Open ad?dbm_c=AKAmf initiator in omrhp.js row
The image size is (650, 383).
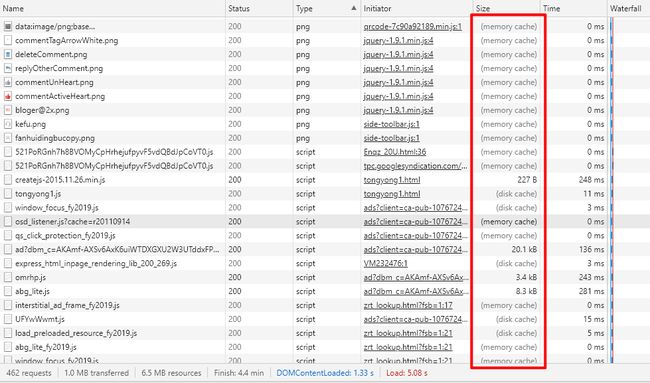click(416, 277)
